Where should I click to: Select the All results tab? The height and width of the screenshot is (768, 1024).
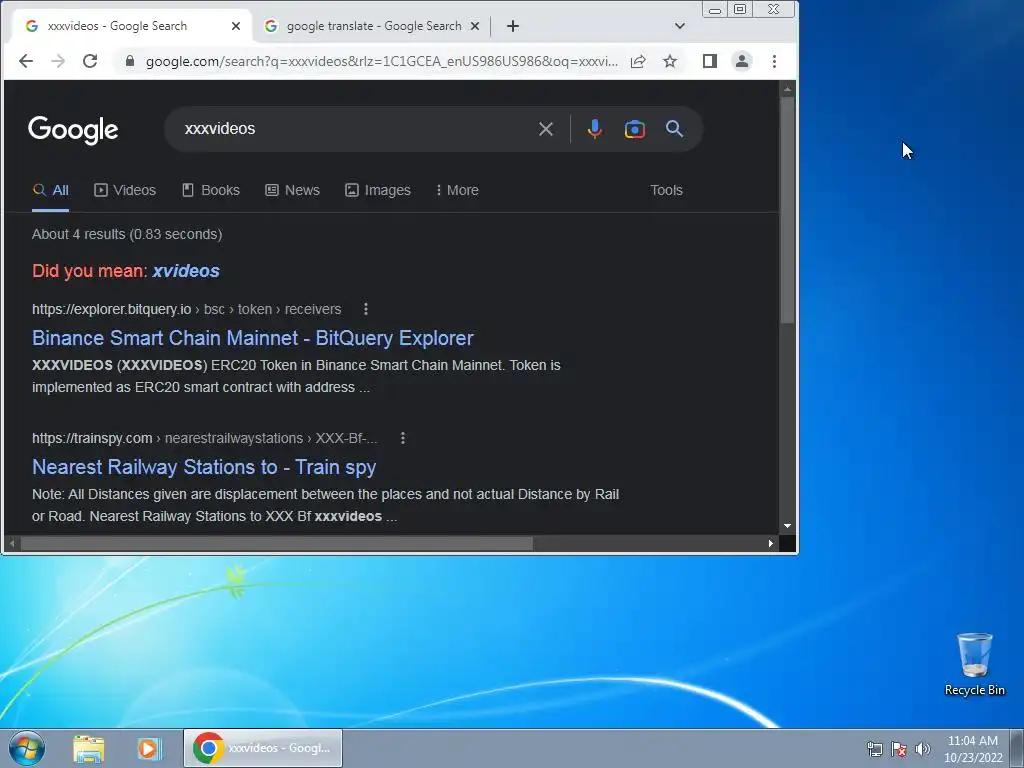tap(50, 190)
